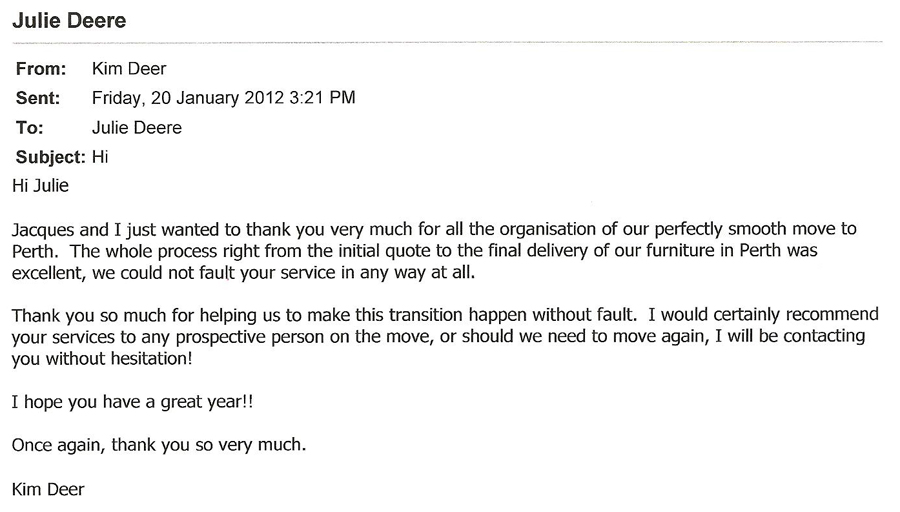Click the Hi Julie greeting line

pyautogui.click(x=40, y=185)
